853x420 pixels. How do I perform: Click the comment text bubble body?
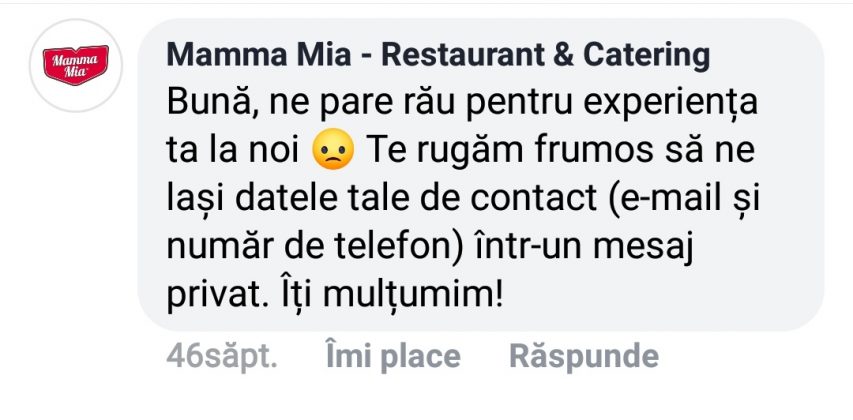[x=480, y=175]
